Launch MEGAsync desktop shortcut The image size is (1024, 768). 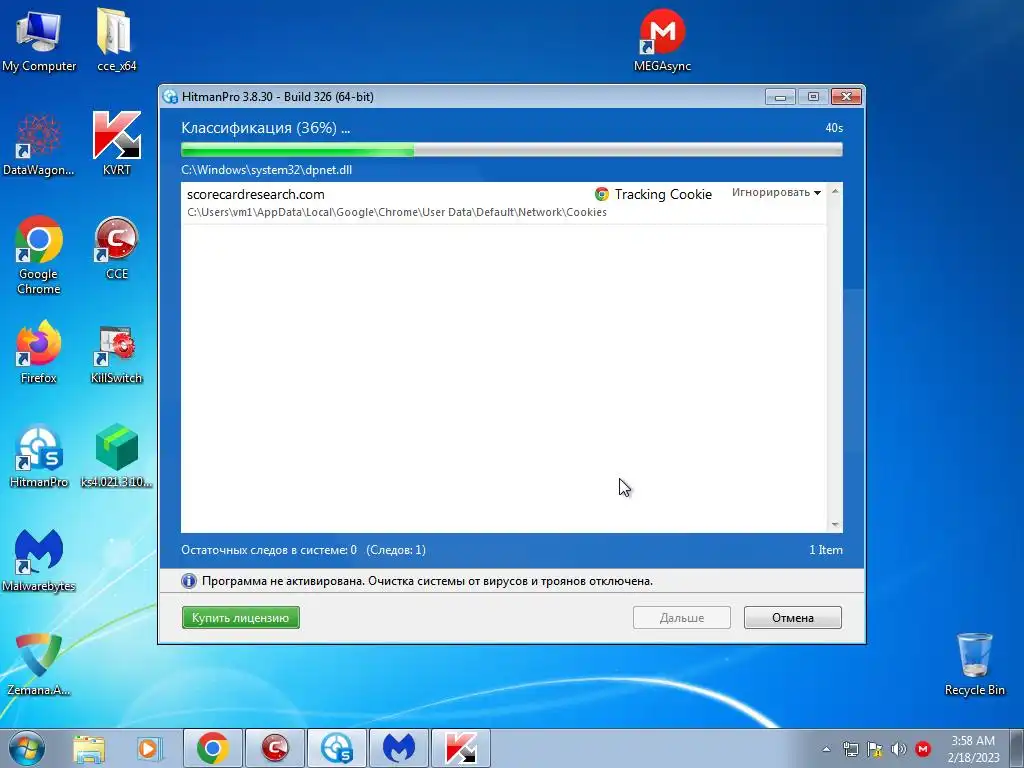(662, 41)
